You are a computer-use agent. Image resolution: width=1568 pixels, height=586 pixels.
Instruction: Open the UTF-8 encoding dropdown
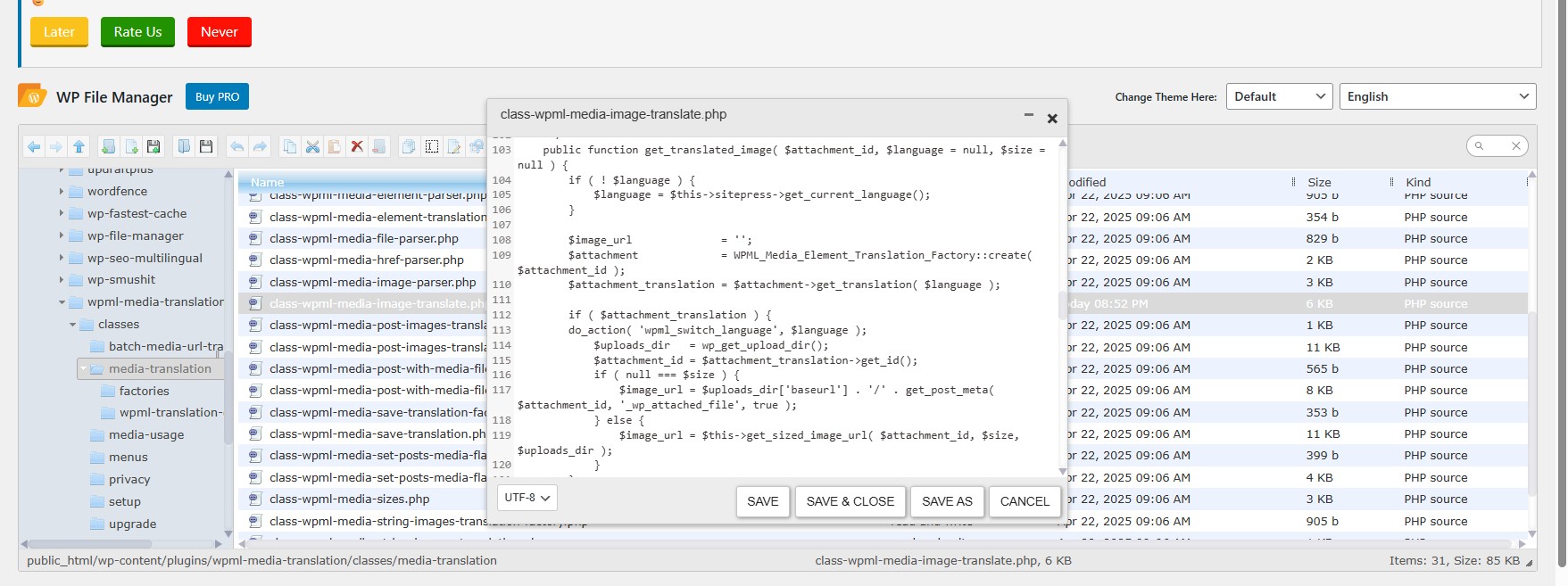(527, 498)
